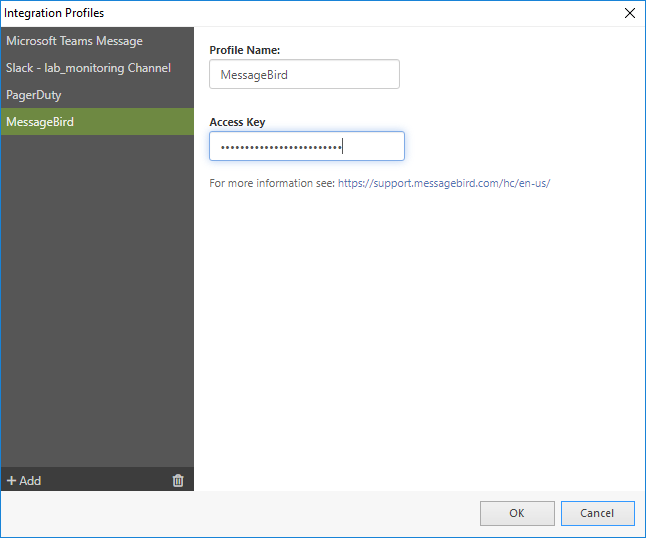This screenshot has height=538, width=646.
Task: Click the 'Access Key' label
Action: (237, 122)
